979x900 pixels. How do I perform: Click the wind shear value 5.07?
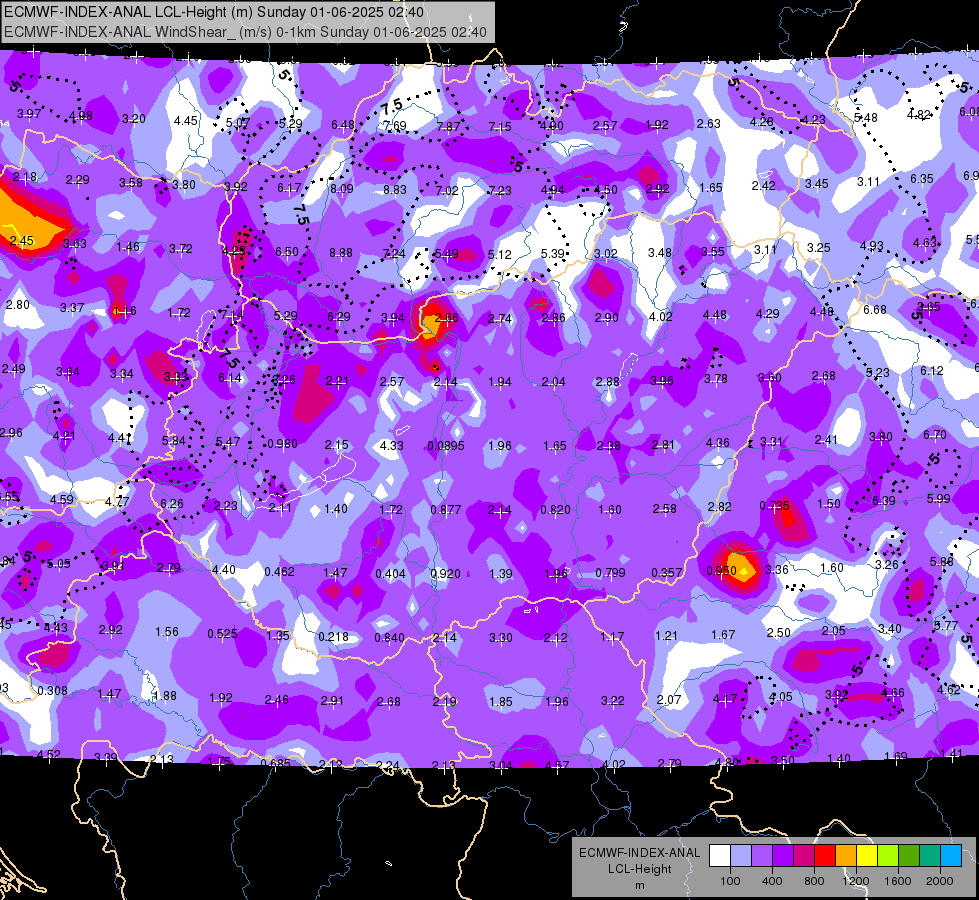[x=238, y=123]
